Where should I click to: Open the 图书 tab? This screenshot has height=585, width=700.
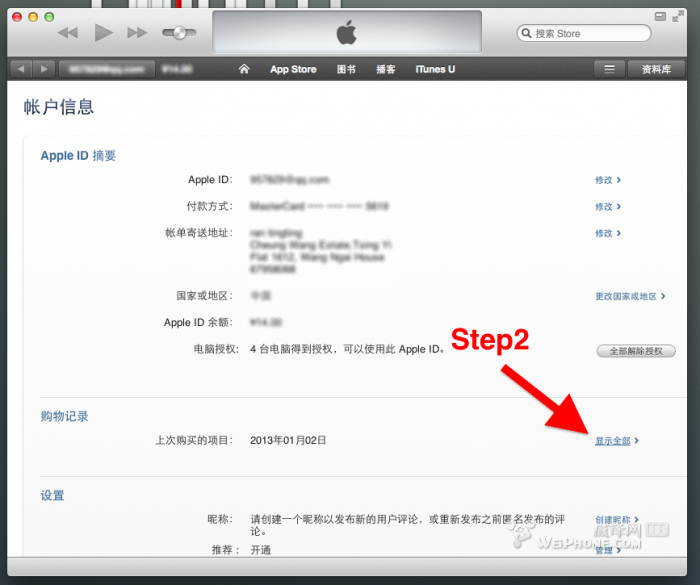(346, 69)
